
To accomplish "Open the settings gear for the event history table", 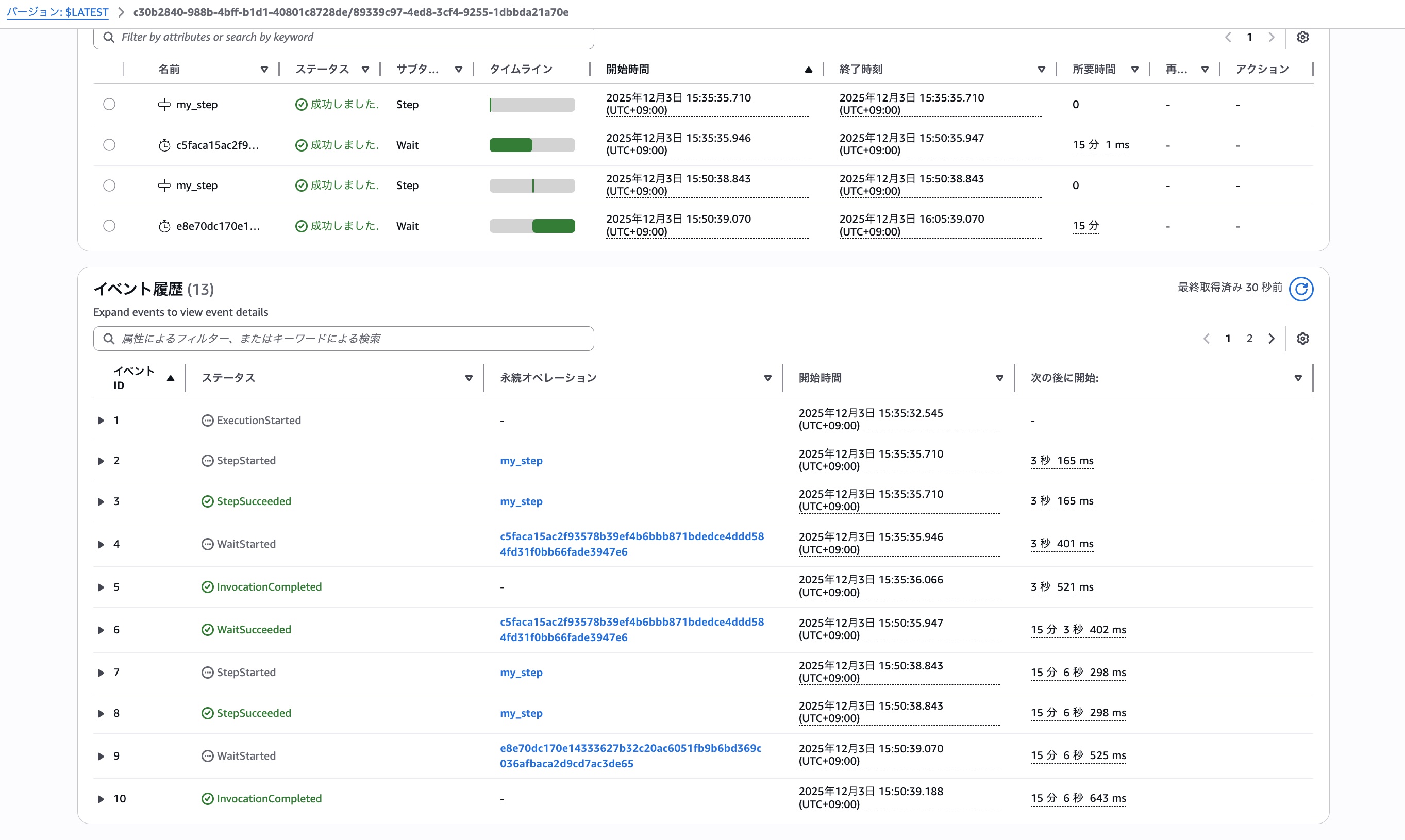I will [x=1303, y=338].
